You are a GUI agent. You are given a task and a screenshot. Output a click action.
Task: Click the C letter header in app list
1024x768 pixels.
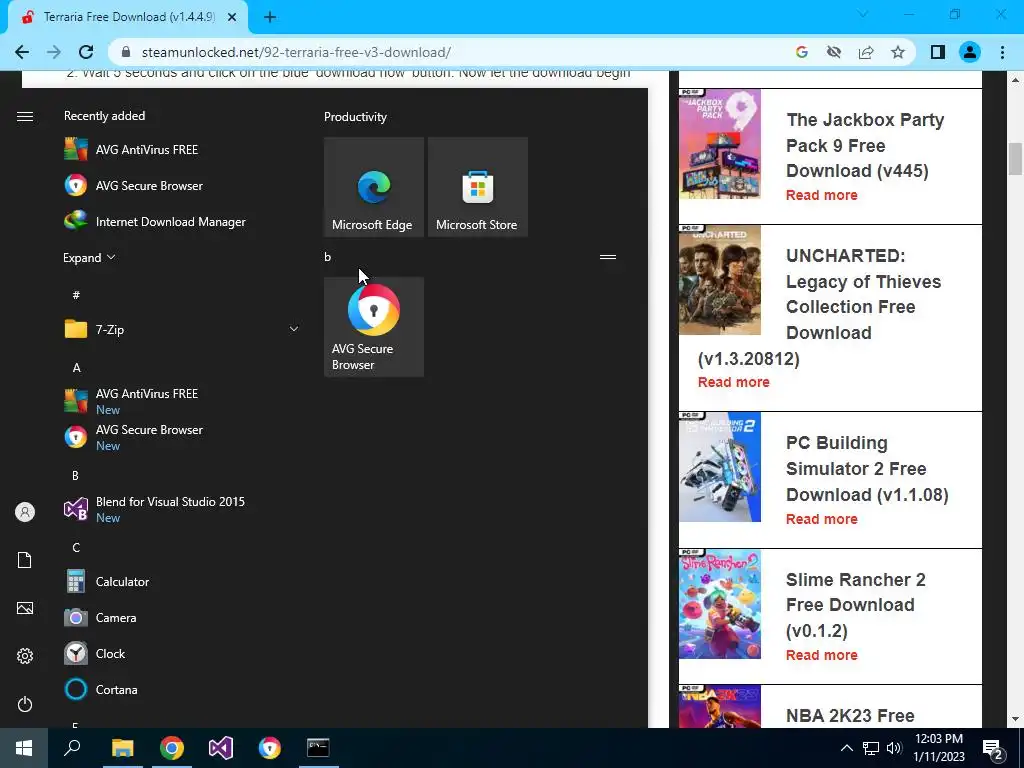click(x=76, y=547)
